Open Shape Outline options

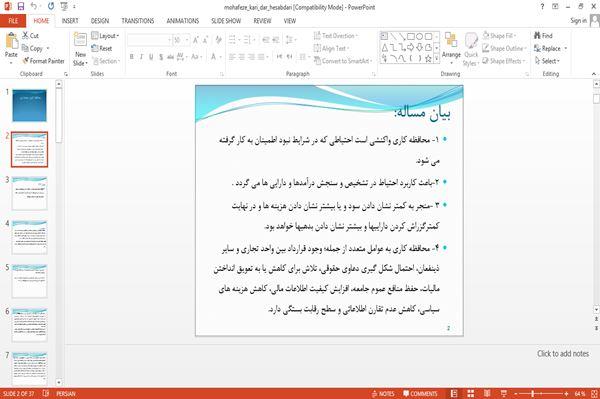(504, 48)
